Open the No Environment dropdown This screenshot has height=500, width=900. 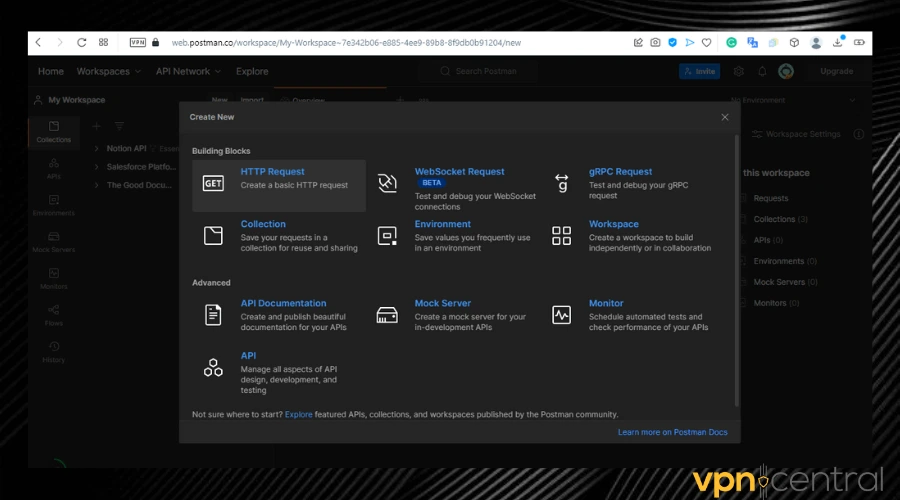pyautogui.click(x=792, y=100)
